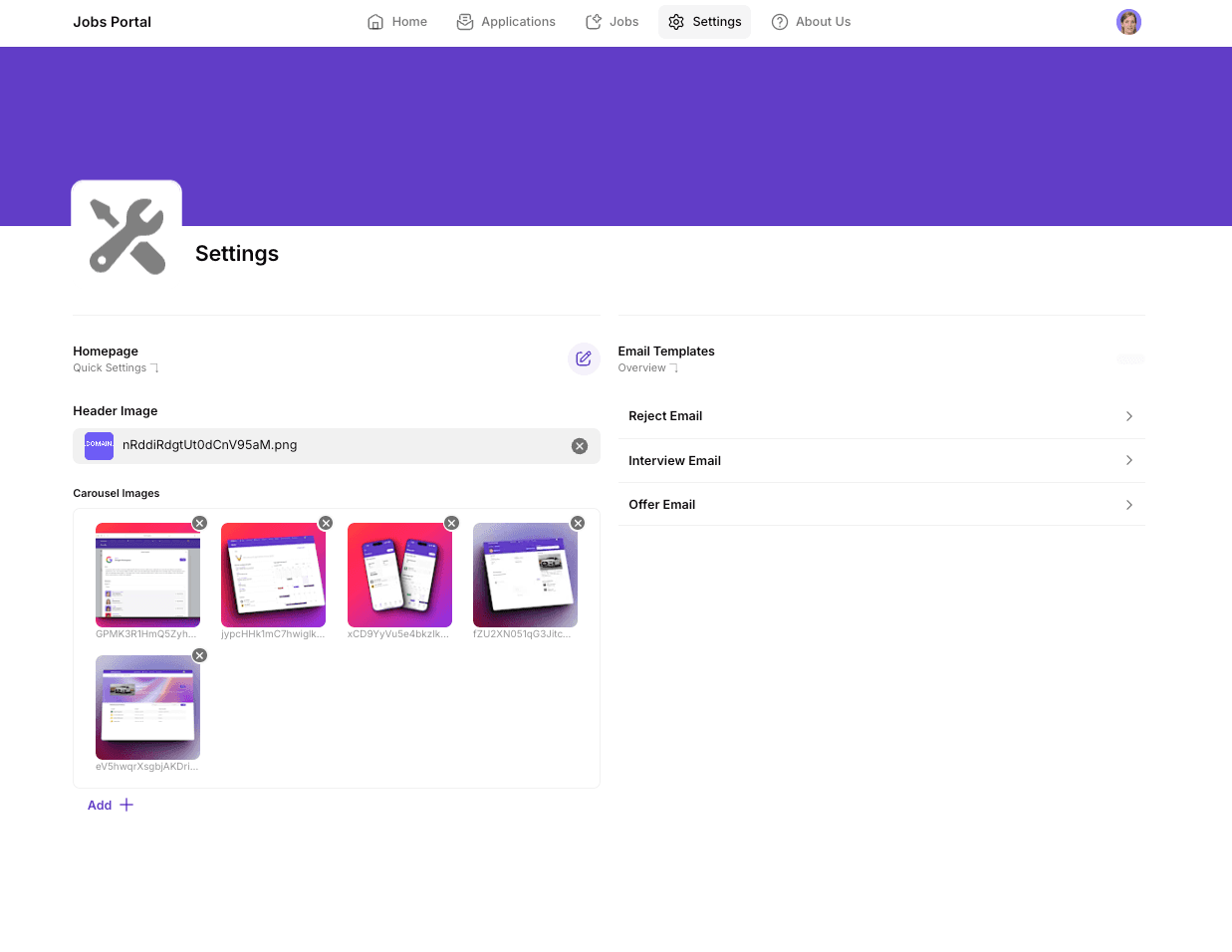This screenshot has width=1232, height=952.
Task: Remove the xCD9YyVu5e4bkzlk carousel image
Action: click(451, 522)
